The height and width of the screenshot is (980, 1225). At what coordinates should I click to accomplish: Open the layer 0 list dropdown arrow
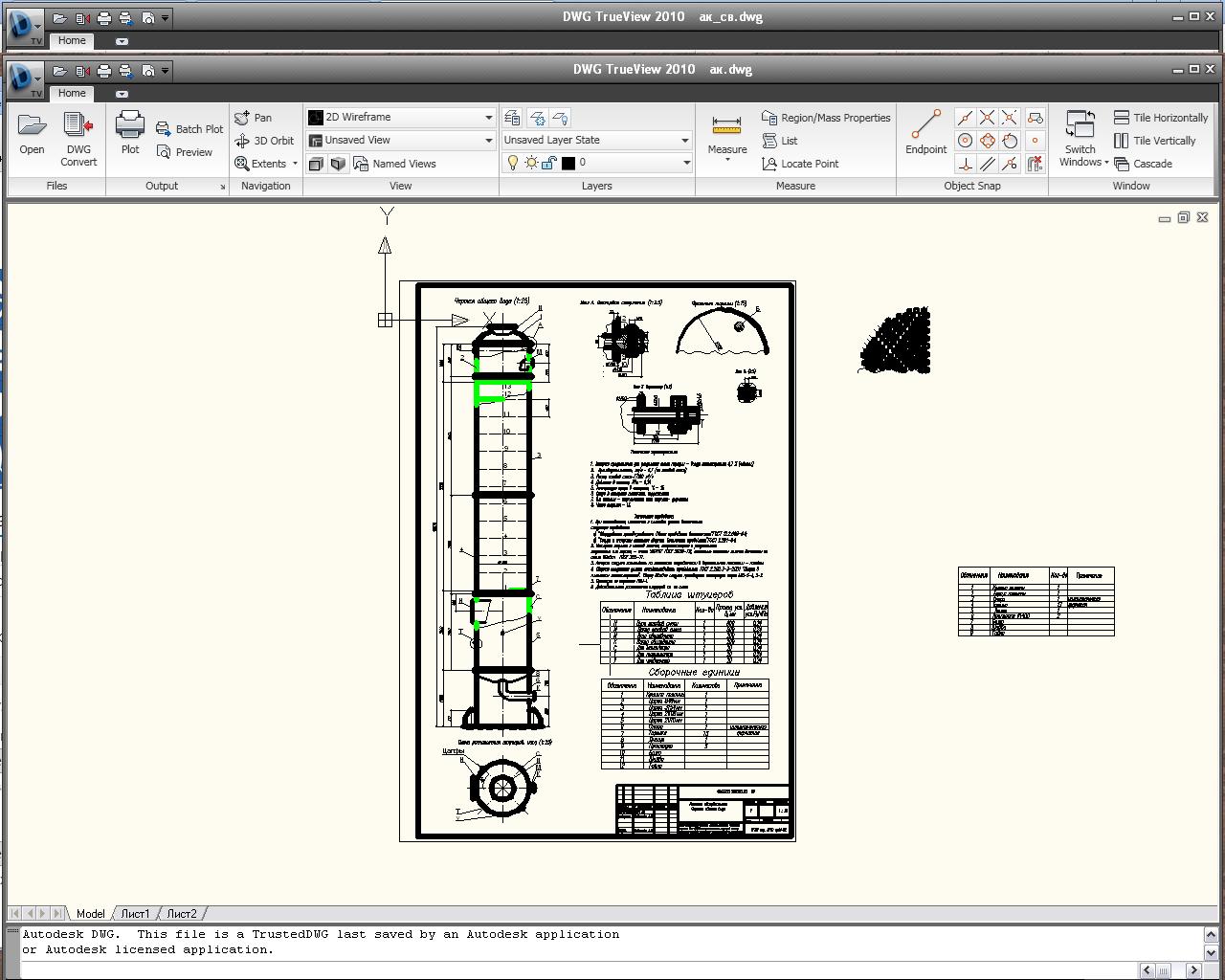click(686, 163)
